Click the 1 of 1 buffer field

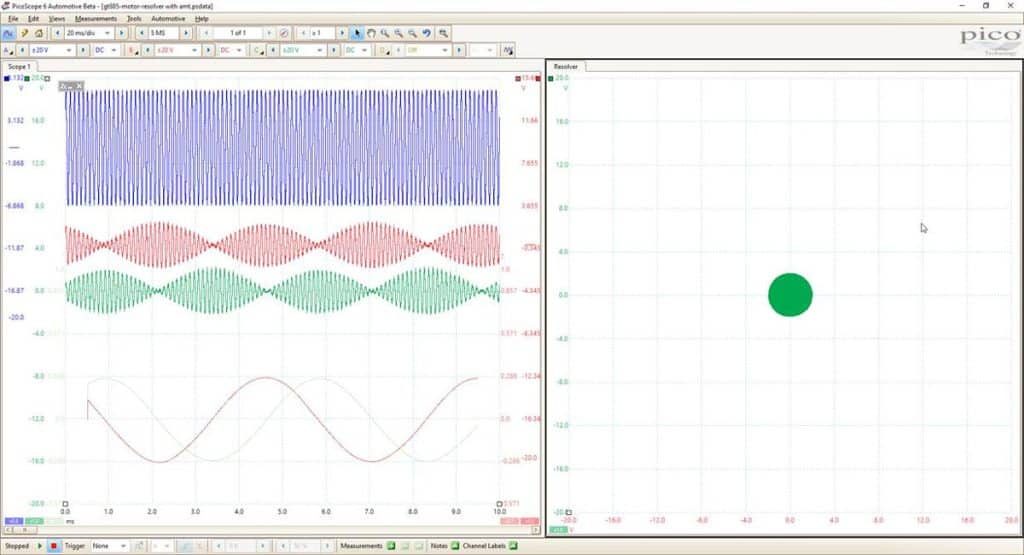pos(238,33)
